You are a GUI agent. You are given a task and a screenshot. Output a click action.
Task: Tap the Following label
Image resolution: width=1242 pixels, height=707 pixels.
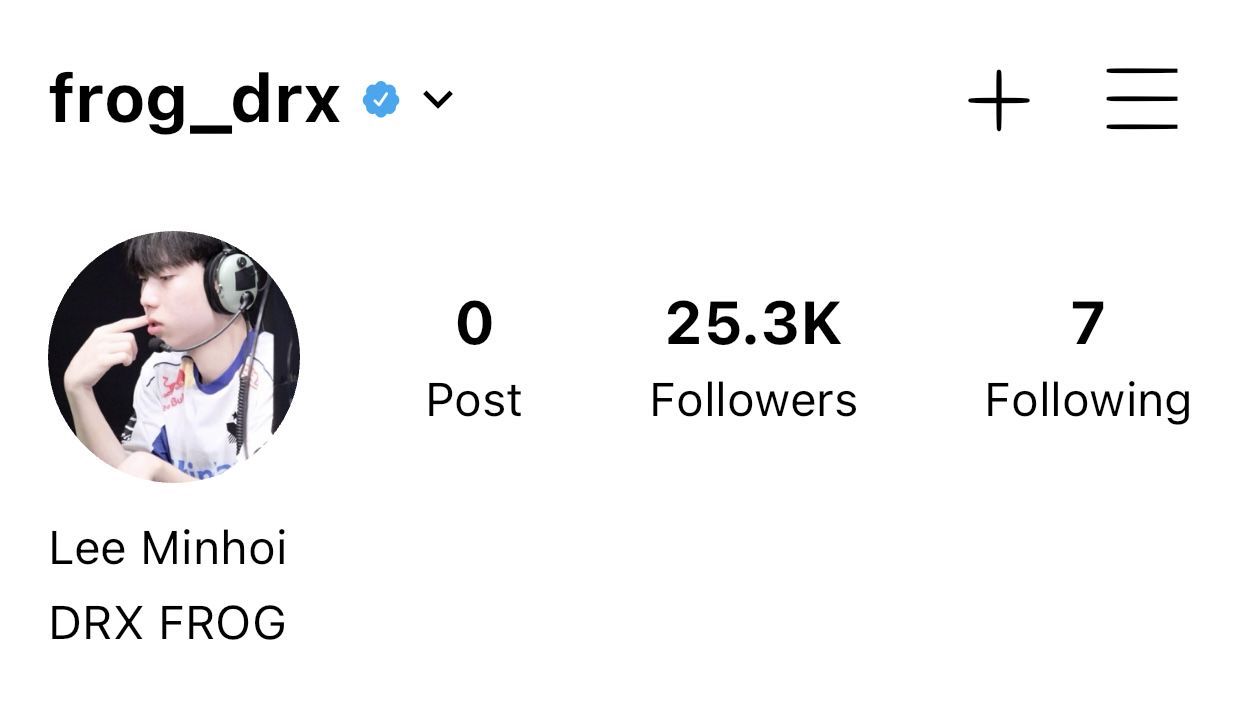[x=1088, y=402]
